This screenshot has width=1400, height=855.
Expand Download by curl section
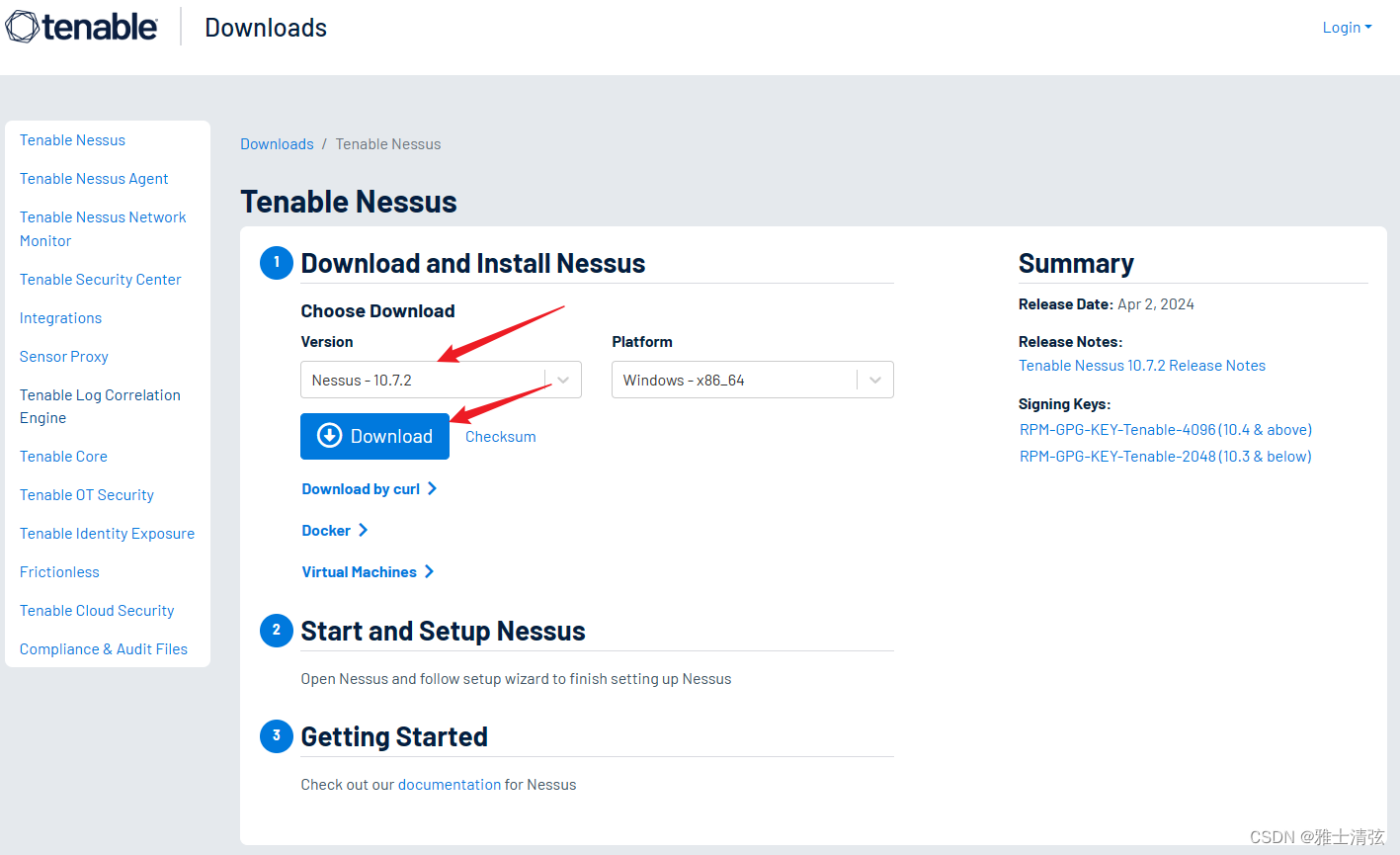pyautogui.click(x=369, y=489)
